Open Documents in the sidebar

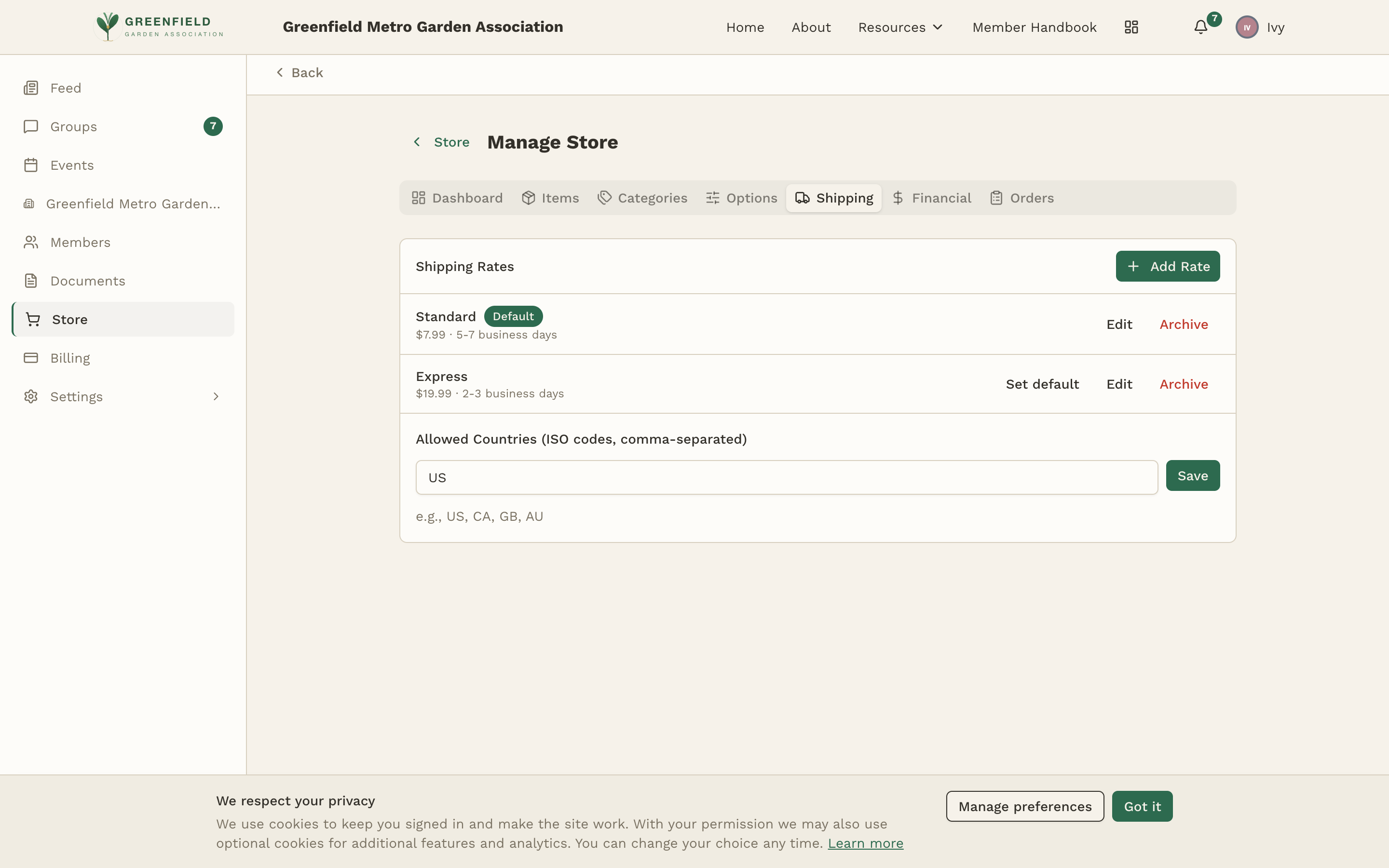(123, 281)
